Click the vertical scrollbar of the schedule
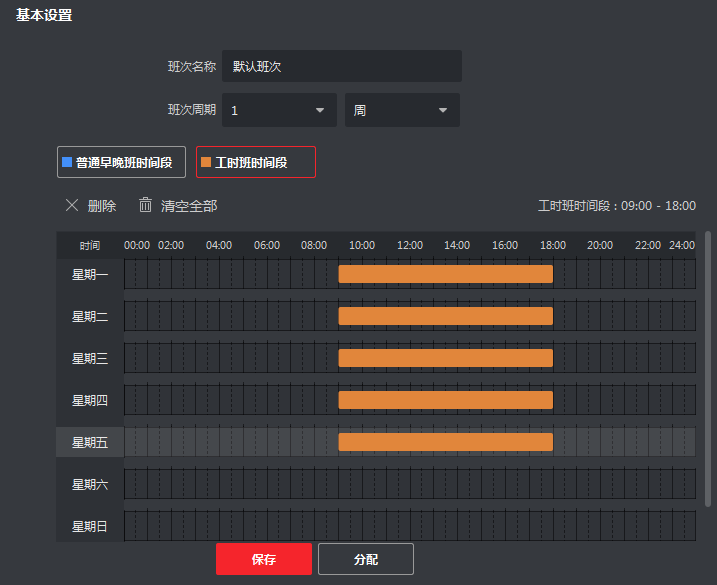The height and width of the screenshot is (585, 717). (708, 369)
